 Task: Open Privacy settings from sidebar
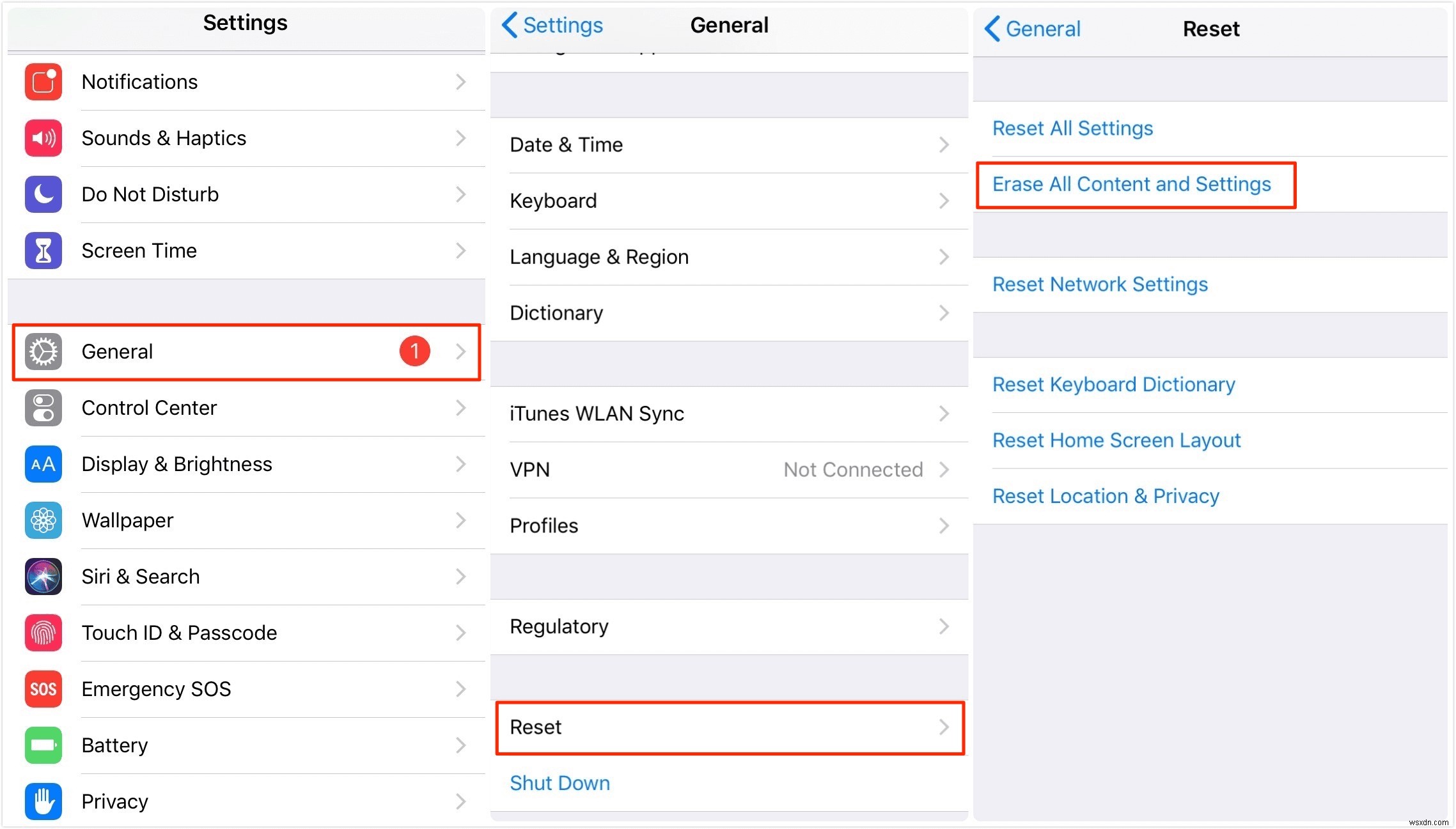point(245,800)
